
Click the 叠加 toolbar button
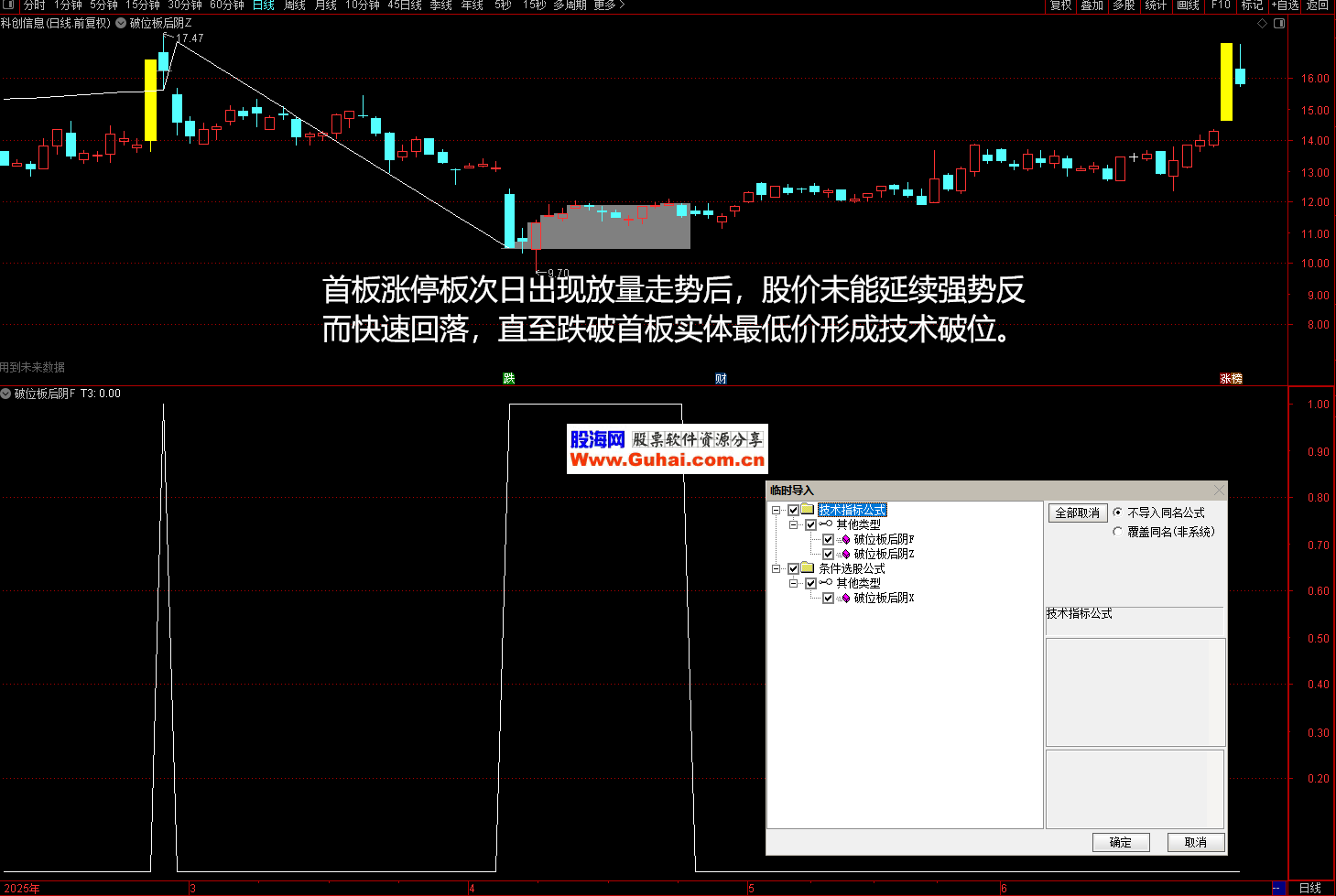point(1092,5)
